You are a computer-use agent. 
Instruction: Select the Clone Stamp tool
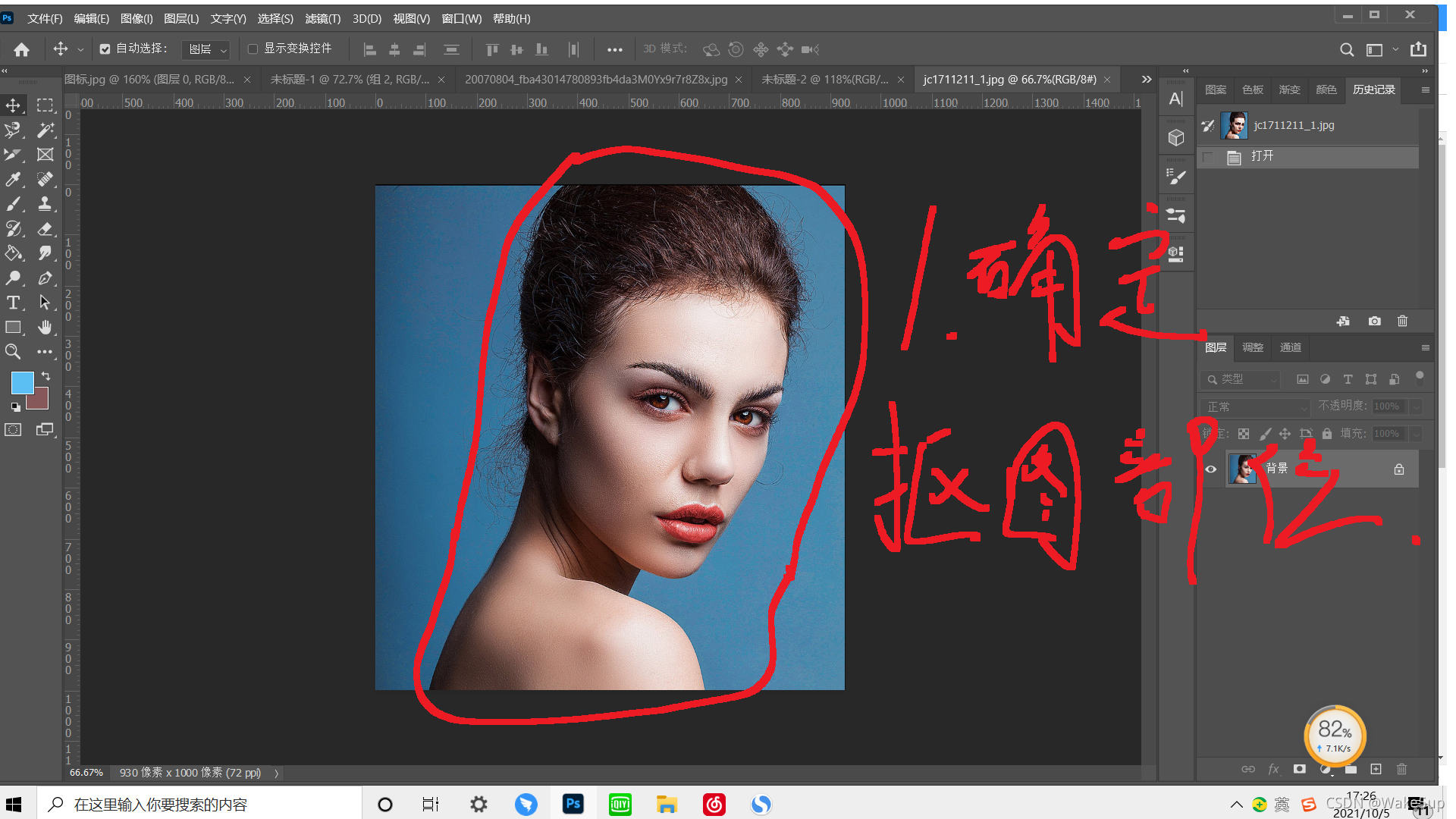pyautogui.click(x=45, y=203)
